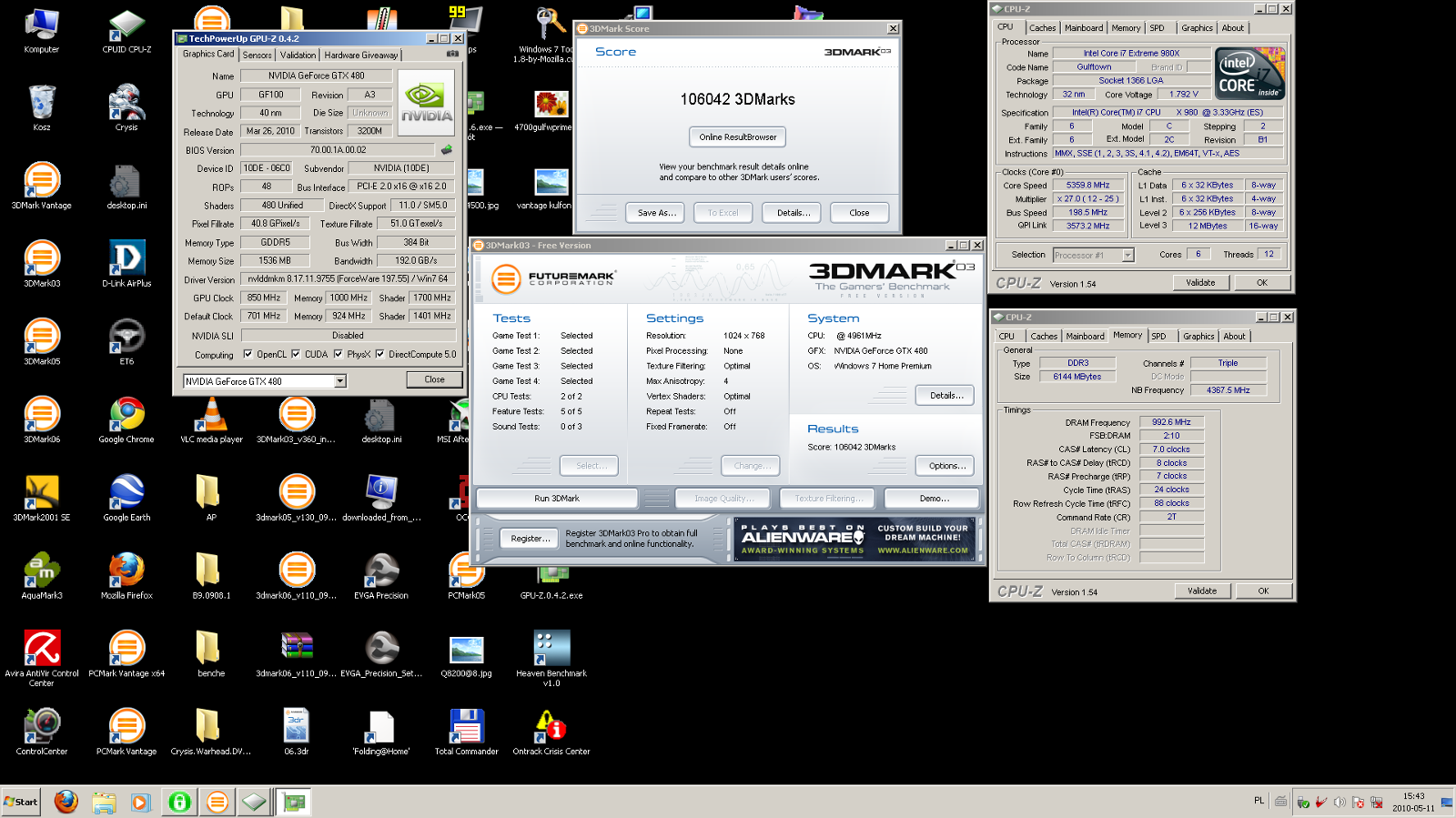The image size is (1456, 818).
Task: Launch the Crysis desktop shortcut
Action: [126, 107]
